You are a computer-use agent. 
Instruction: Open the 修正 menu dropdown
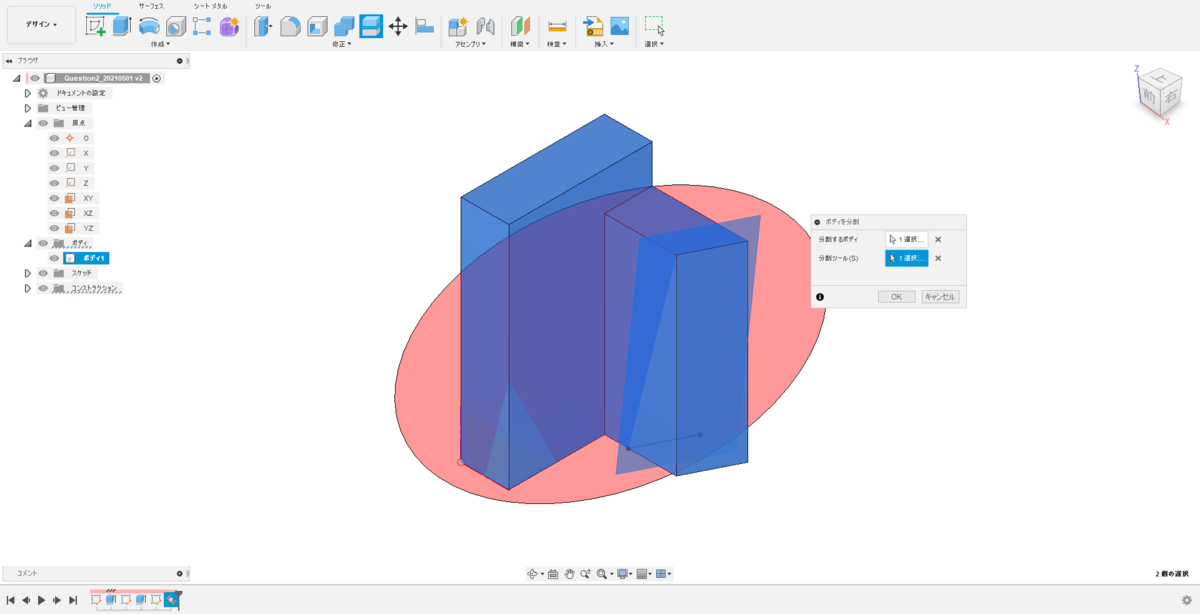tap(343, 44)
